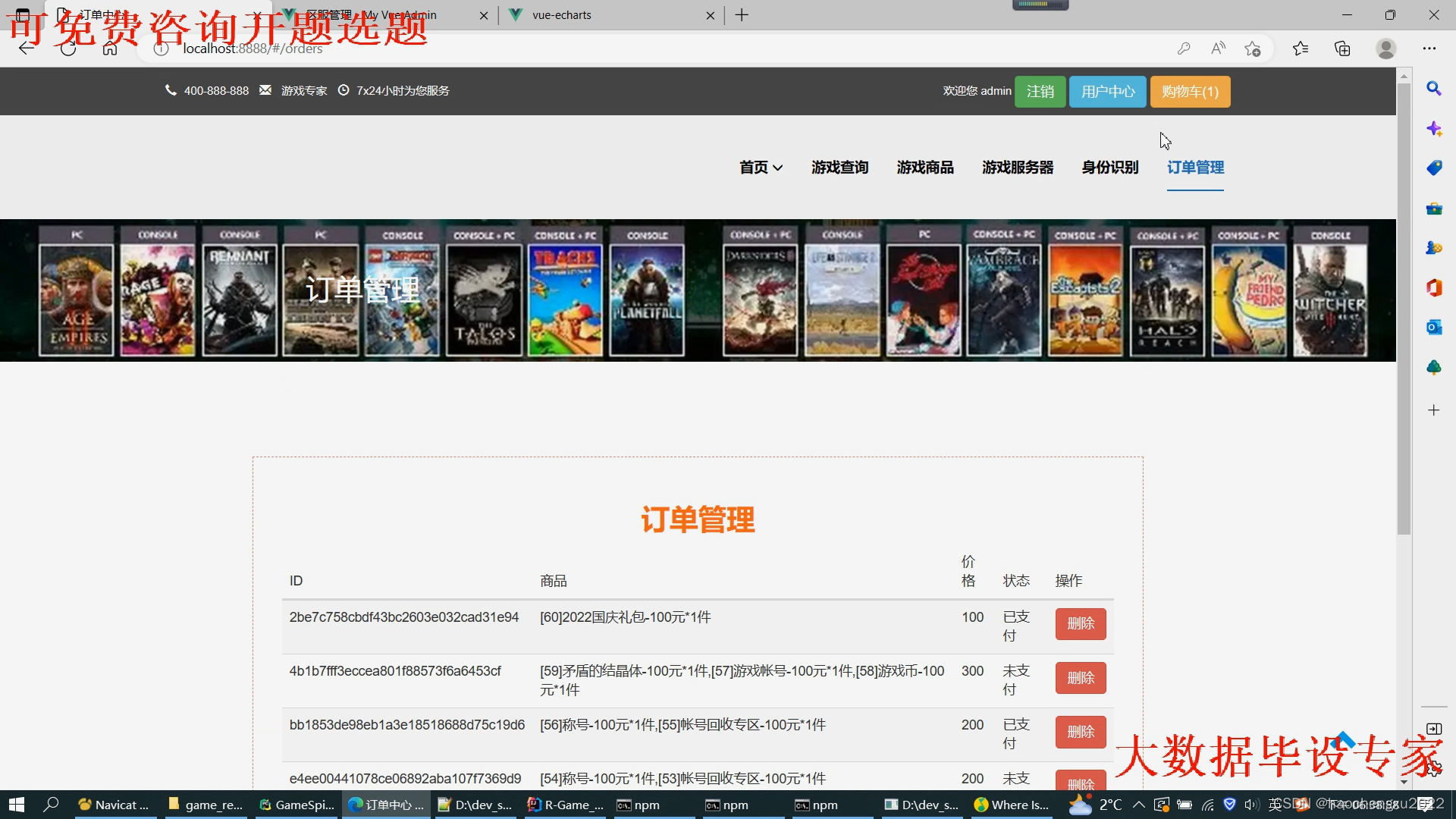
Task: Click the envelope icon beside 游戏专家
Action: pos(265,90)
